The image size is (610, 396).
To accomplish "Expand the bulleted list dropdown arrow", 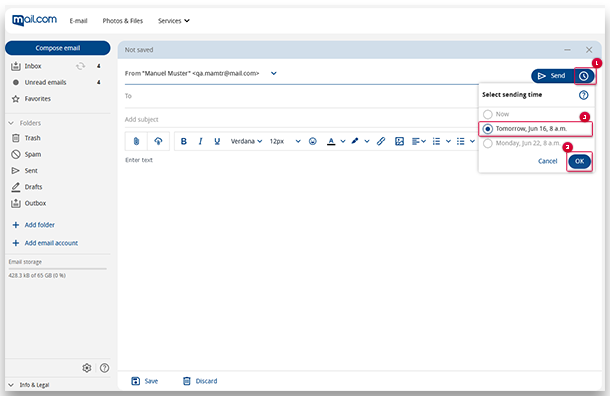I will (472, 141).
